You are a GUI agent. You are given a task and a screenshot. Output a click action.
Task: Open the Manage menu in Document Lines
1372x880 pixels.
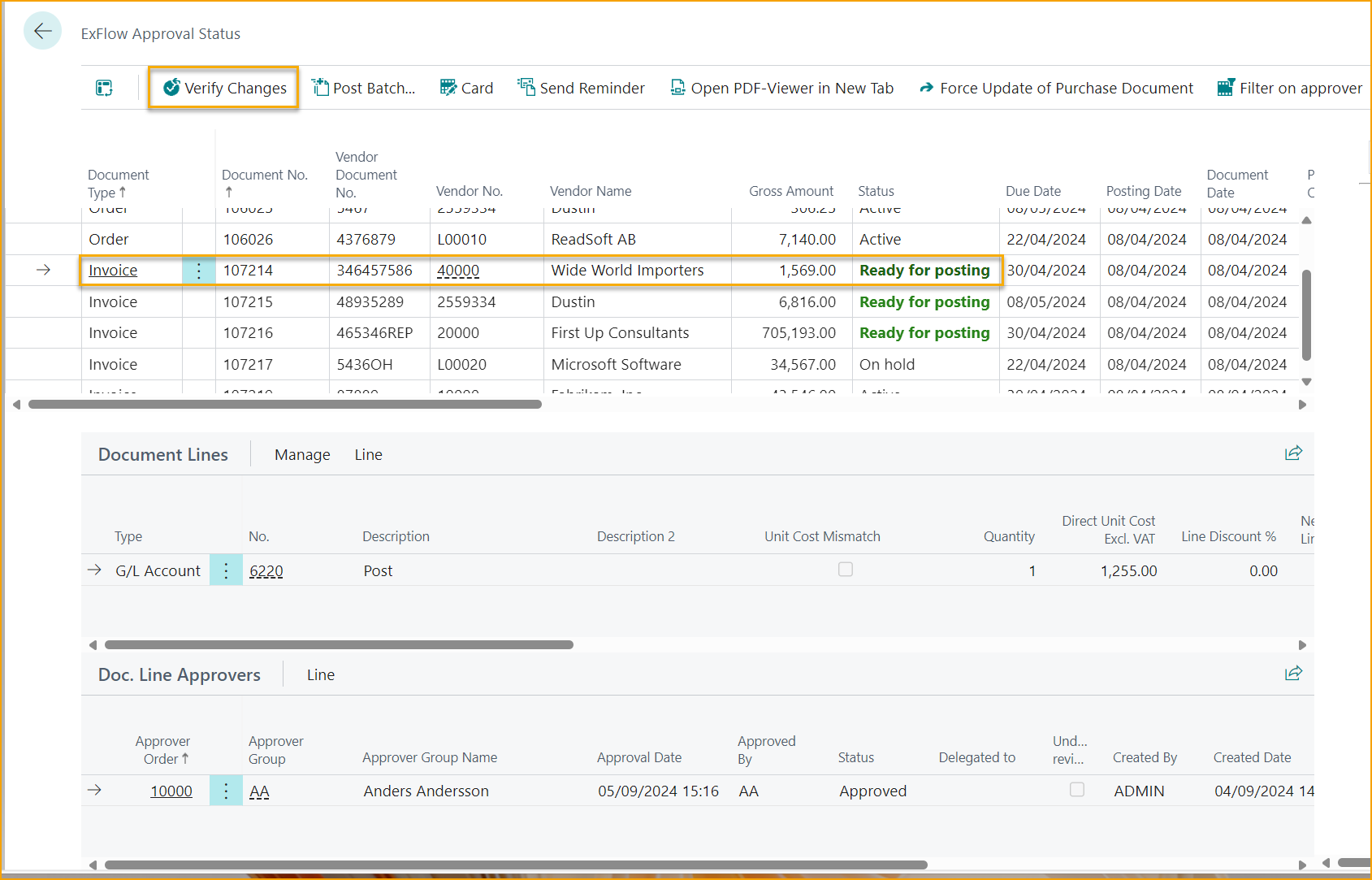[x=301, y=454]
